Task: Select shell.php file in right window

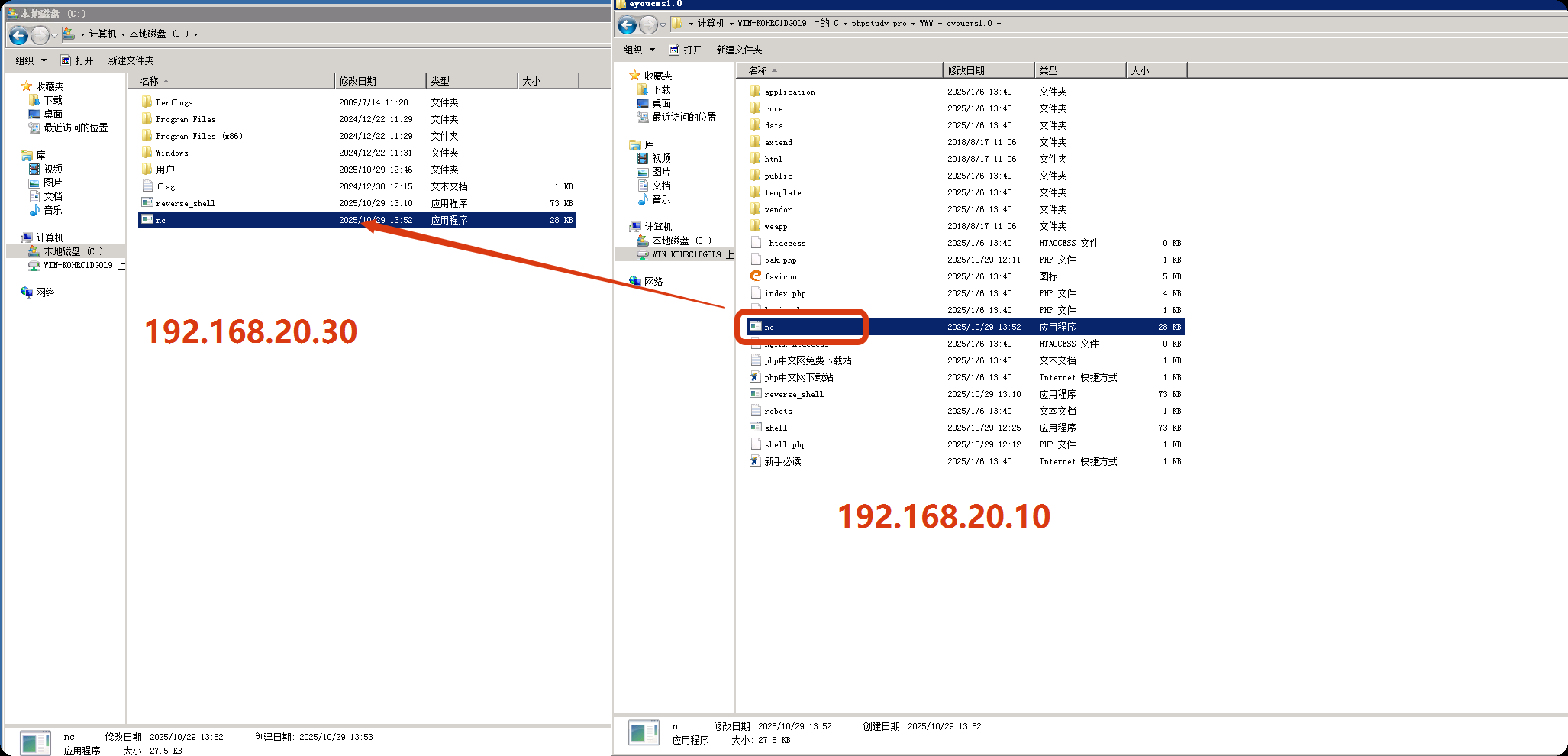Action: point(785,444)
